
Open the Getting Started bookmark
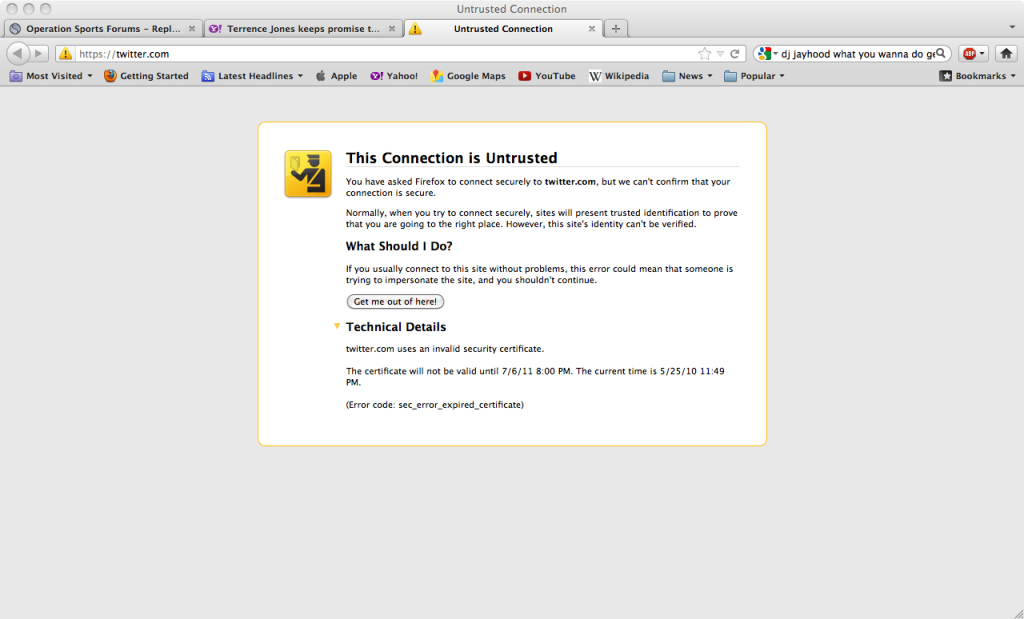[x=146, y=76]
